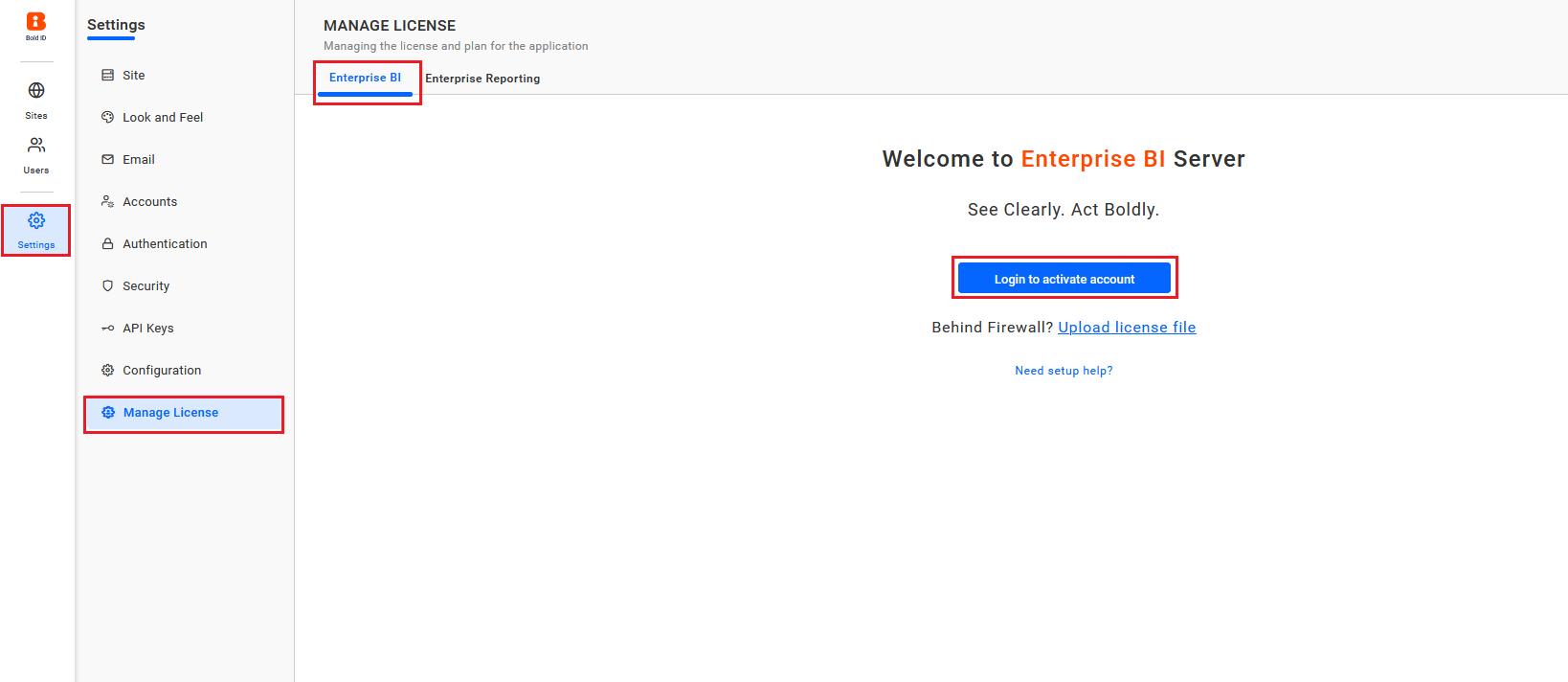Click the Look and Feel palette icon
The image size is (1568, 682).
coord(108,117)
